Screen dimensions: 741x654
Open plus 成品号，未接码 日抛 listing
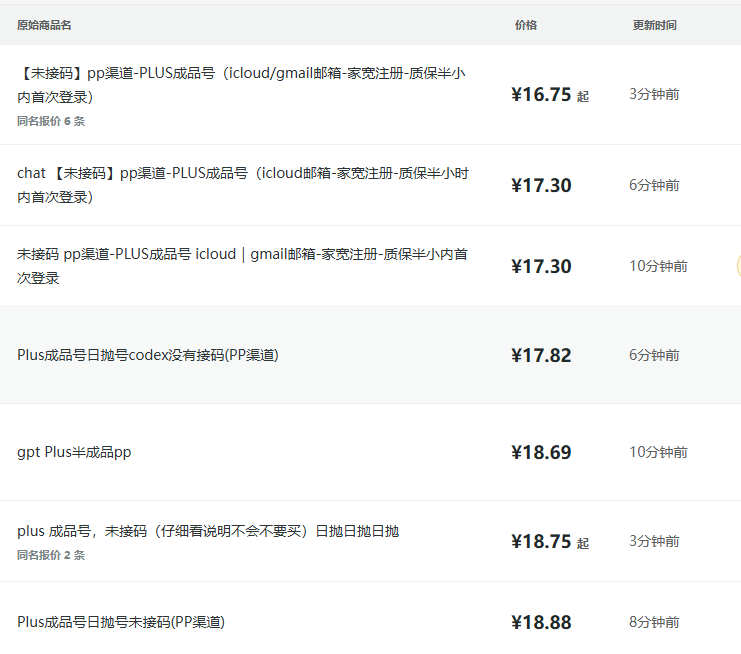[208, 531]
